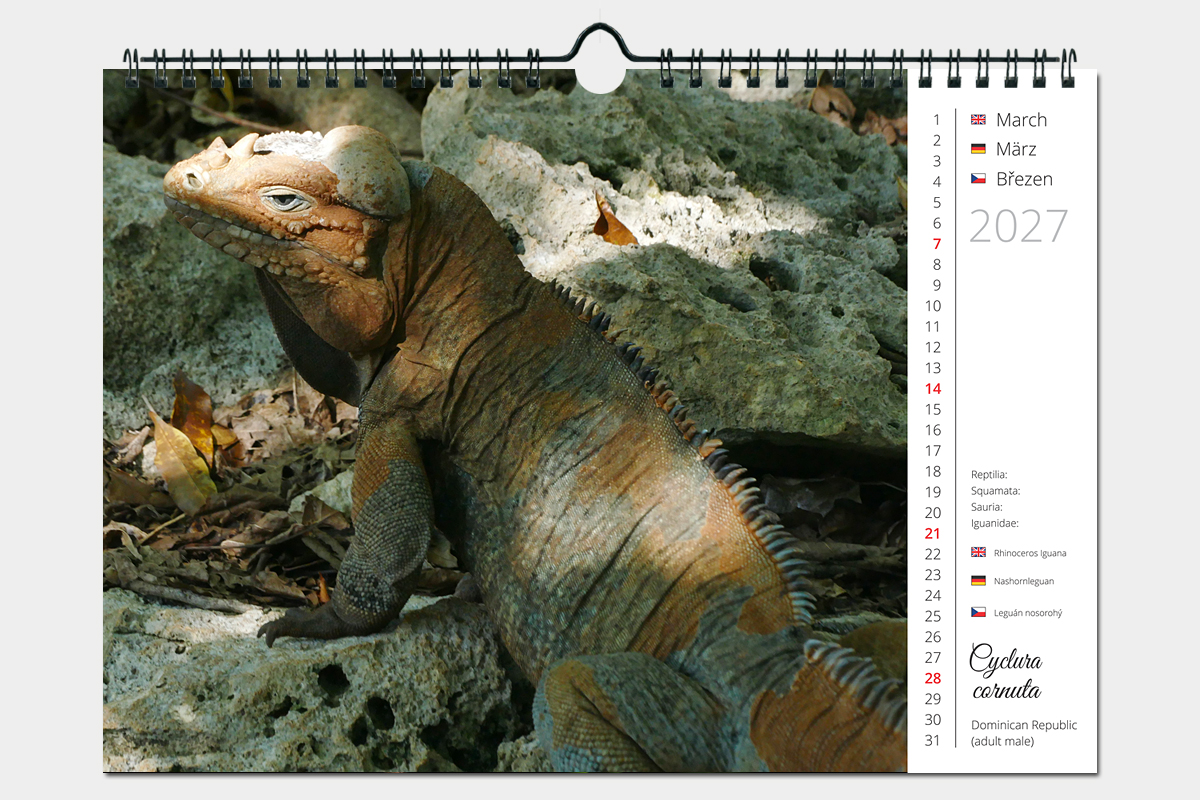Click the Reptilia class label

coord(989,475)
